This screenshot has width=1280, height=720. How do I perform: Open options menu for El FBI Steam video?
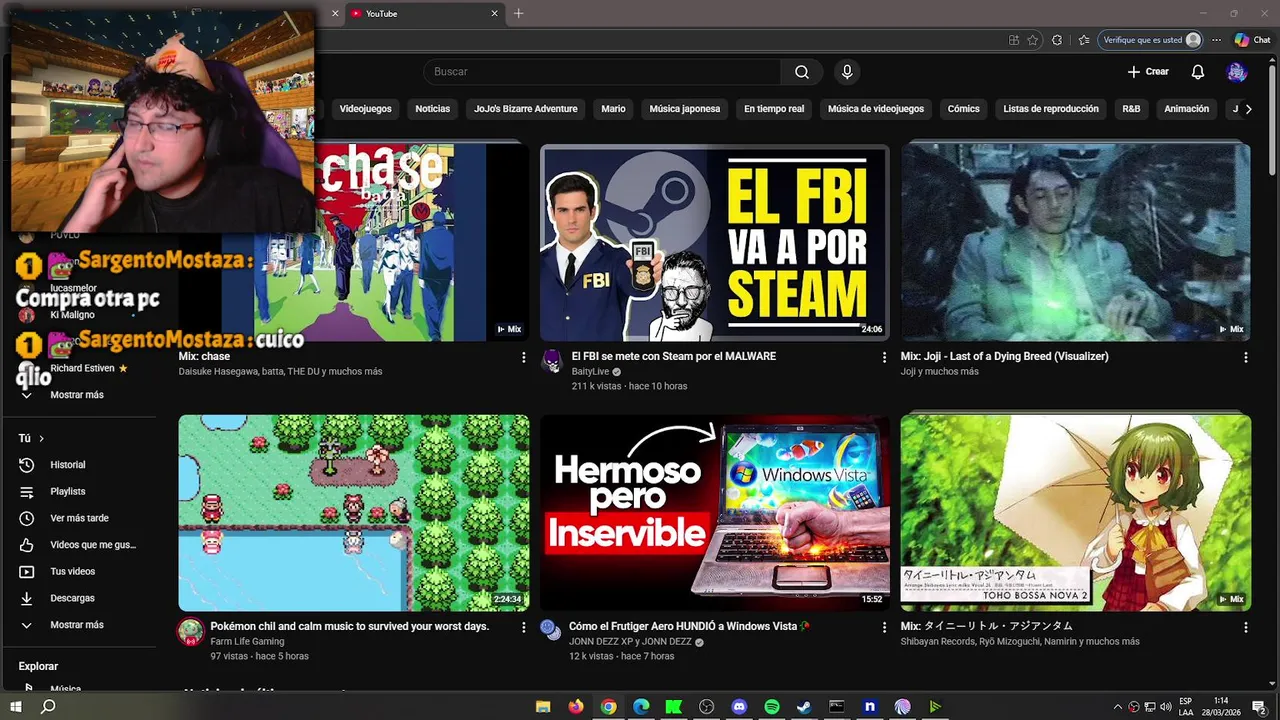point(884,357)
